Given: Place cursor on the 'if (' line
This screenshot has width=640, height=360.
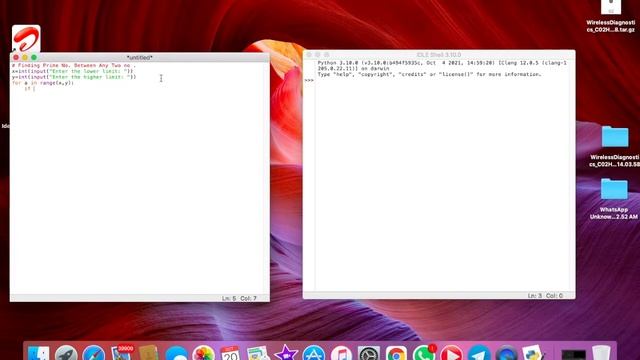Looking at the screenshot, I should 30,89.
